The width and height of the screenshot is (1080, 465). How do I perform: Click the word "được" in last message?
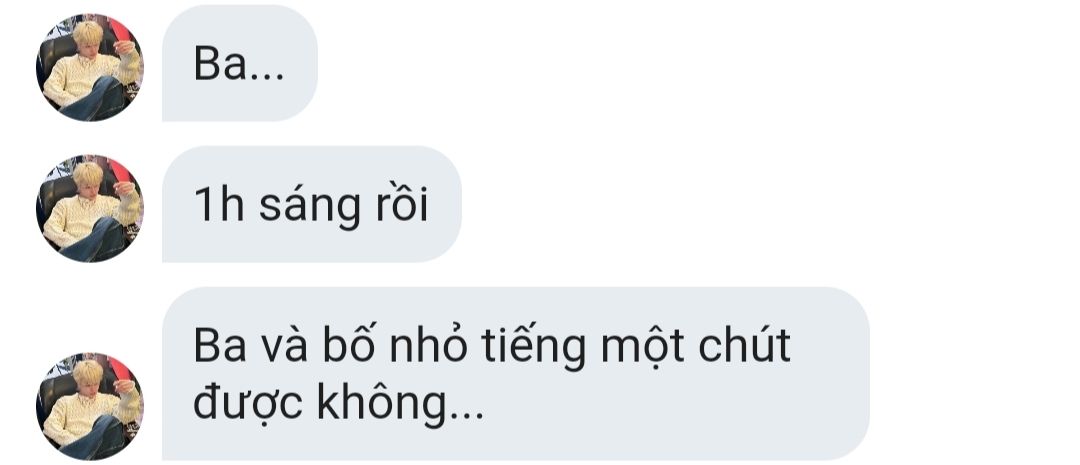tap(248, 404)
